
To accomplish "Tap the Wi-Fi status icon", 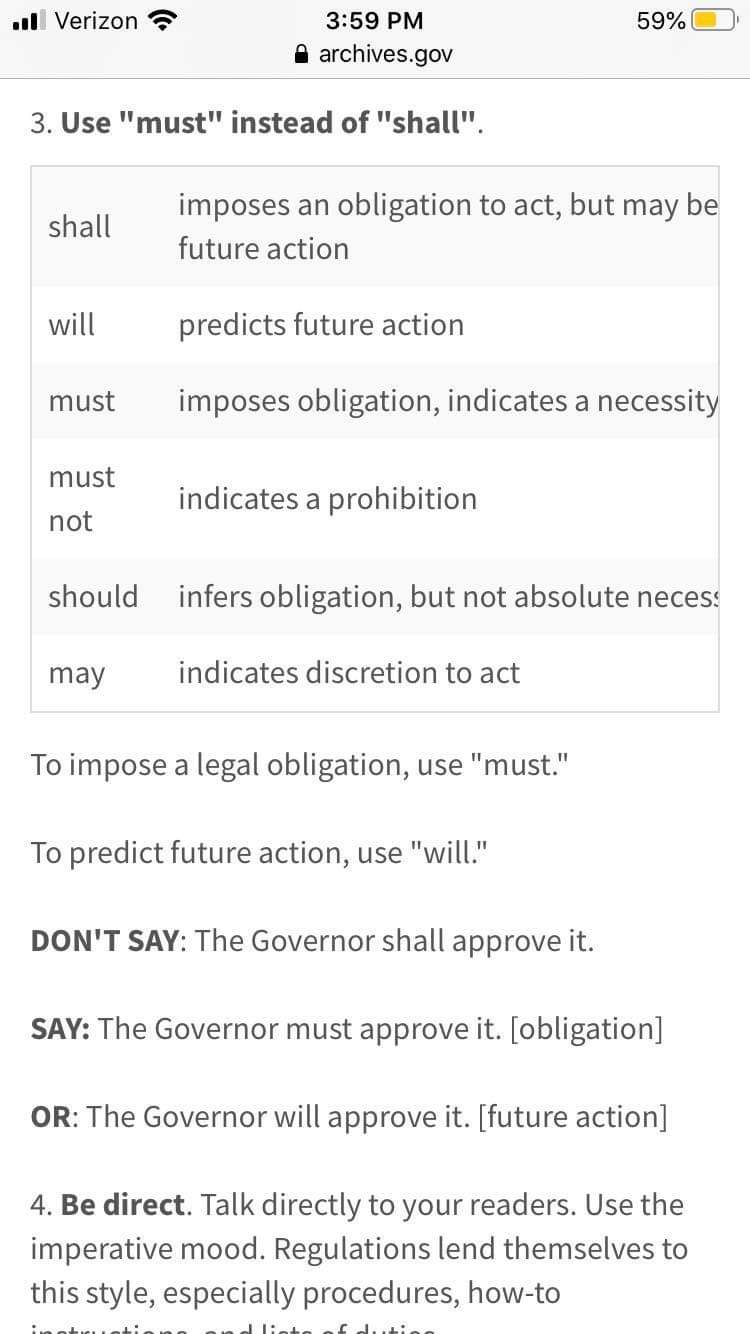I will pos(160,20).
